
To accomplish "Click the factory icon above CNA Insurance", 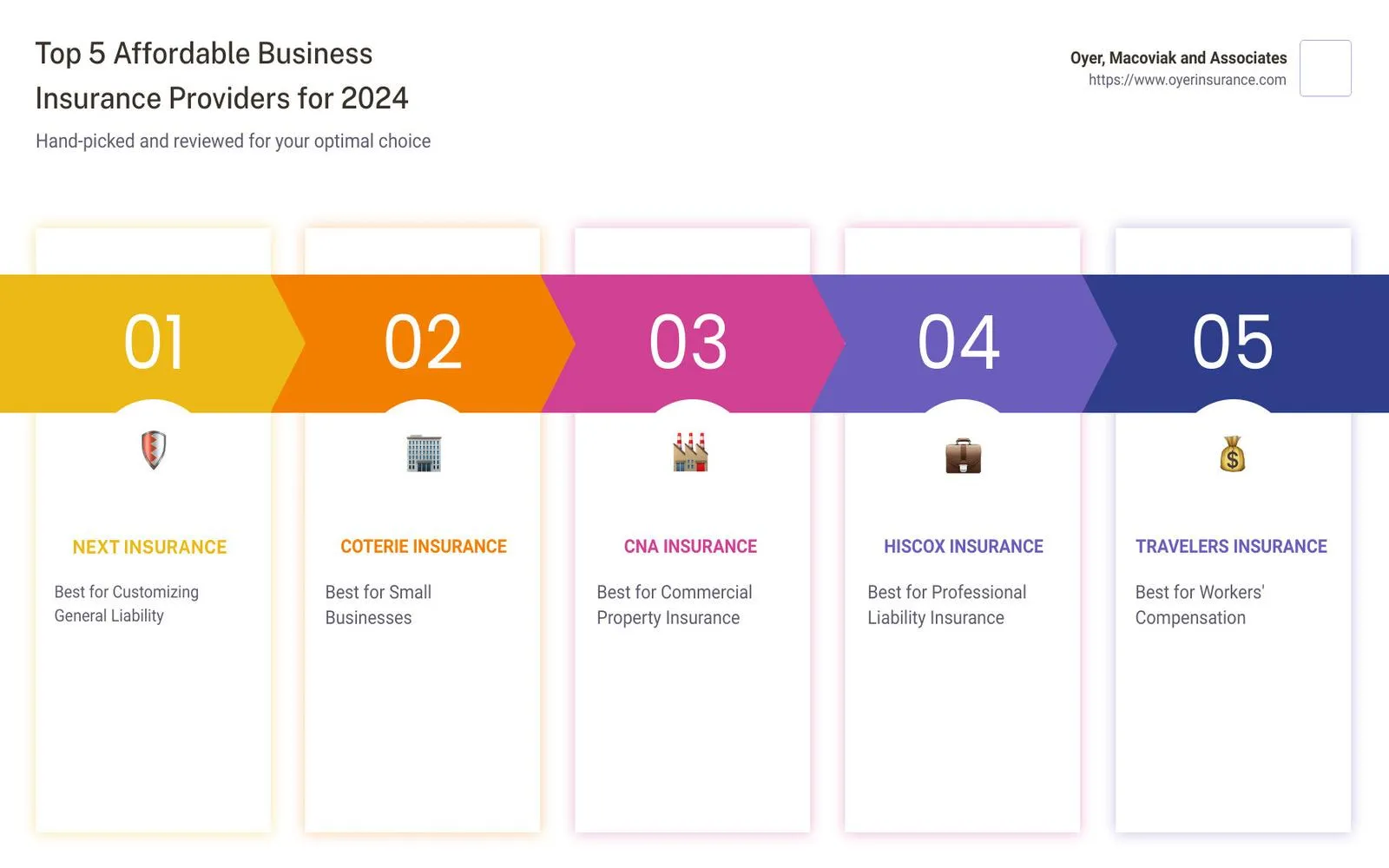I will coord(691,451).
